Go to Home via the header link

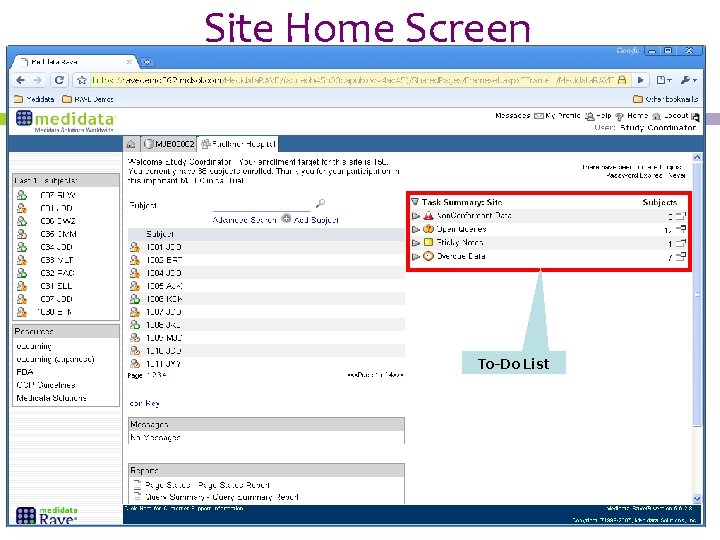(637, 115)
